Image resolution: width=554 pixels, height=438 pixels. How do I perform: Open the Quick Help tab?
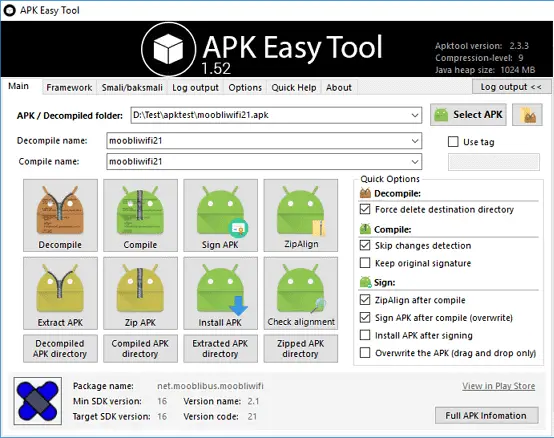pyautogui.click(x=294, y=88)
